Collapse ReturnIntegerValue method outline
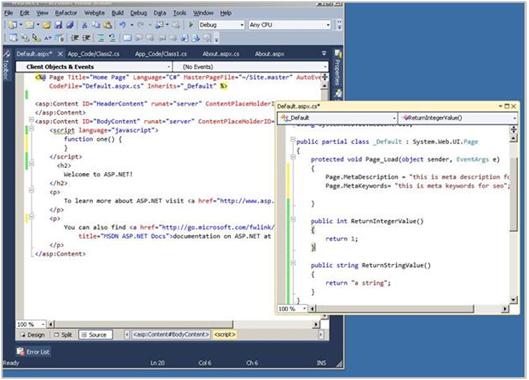This screenshot has height=380, width=529. [x=293, y=219]
